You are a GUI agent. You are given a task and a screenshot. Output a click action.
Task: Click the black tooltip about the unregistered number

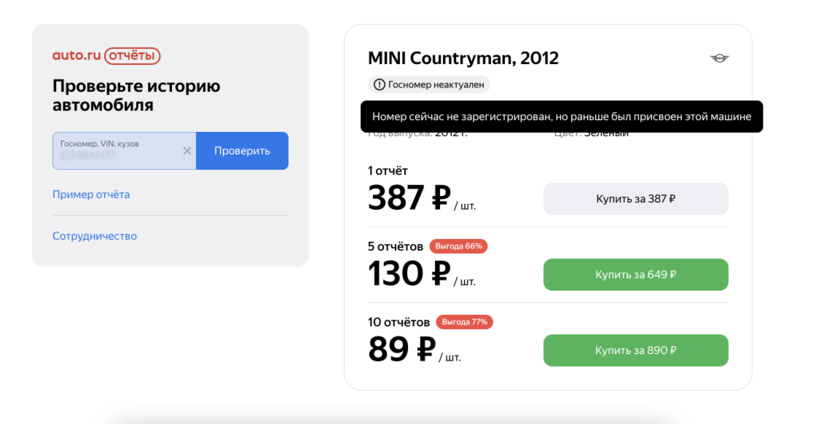point(561,117)
